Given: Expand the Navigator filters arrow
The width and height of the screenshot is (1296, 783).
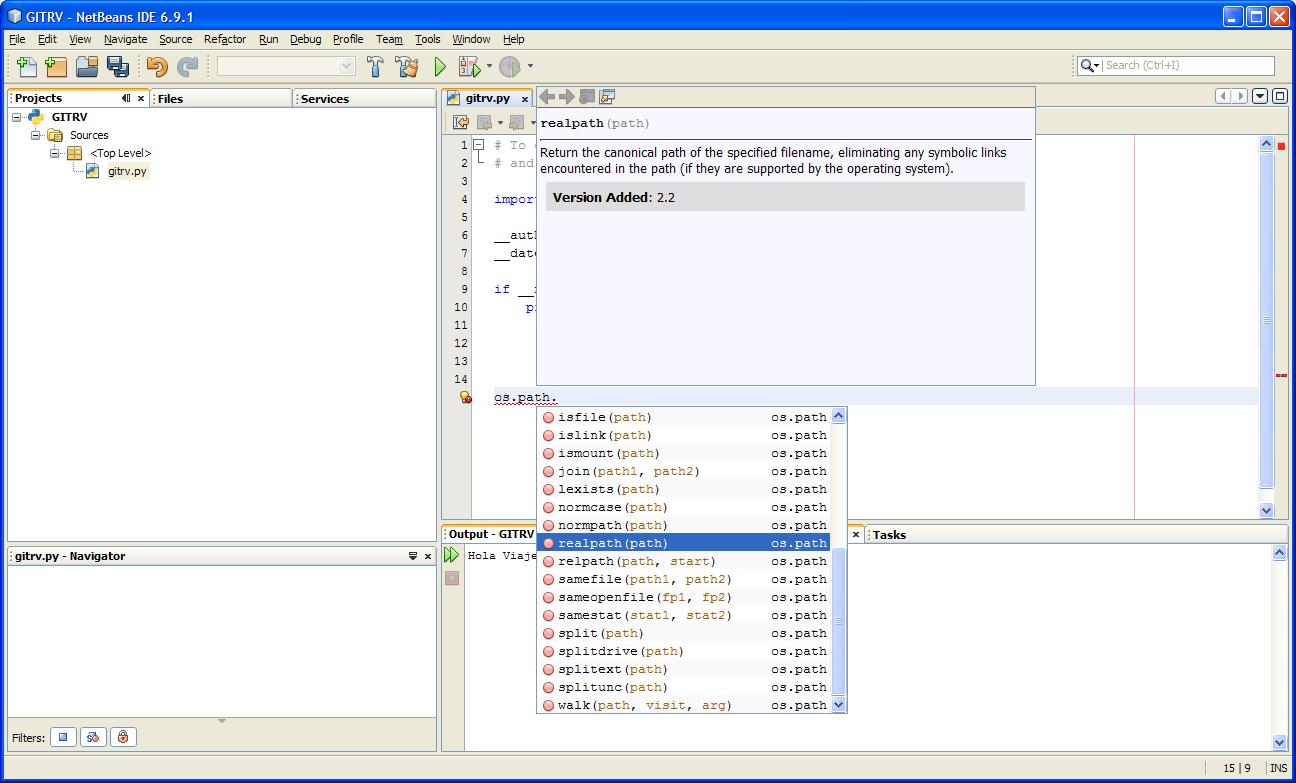Looking at the screenshot, I should pyautogui.click(x=222, y=721).
